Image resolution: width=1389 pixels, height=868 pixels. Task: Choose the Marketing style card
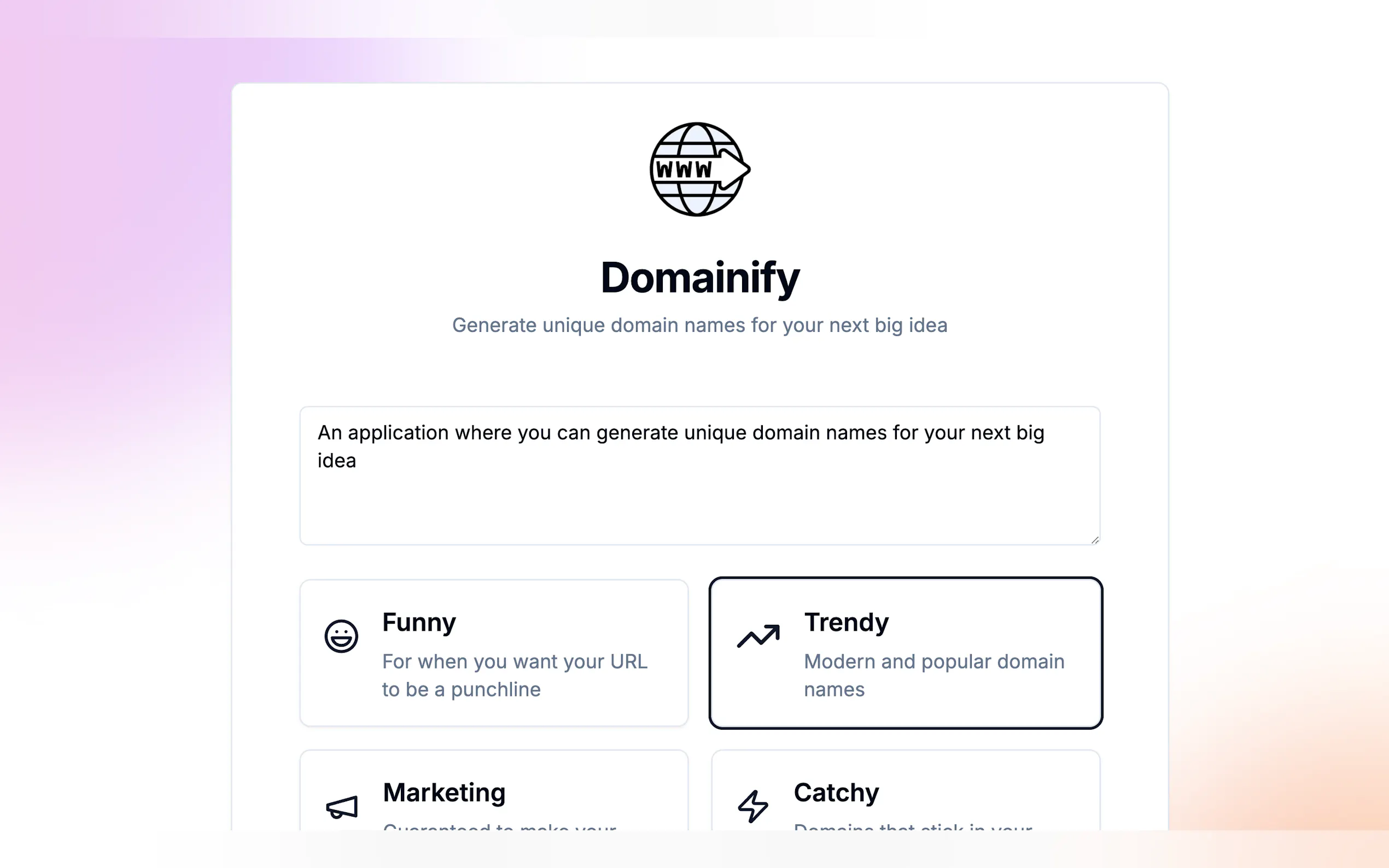[494, 792]
